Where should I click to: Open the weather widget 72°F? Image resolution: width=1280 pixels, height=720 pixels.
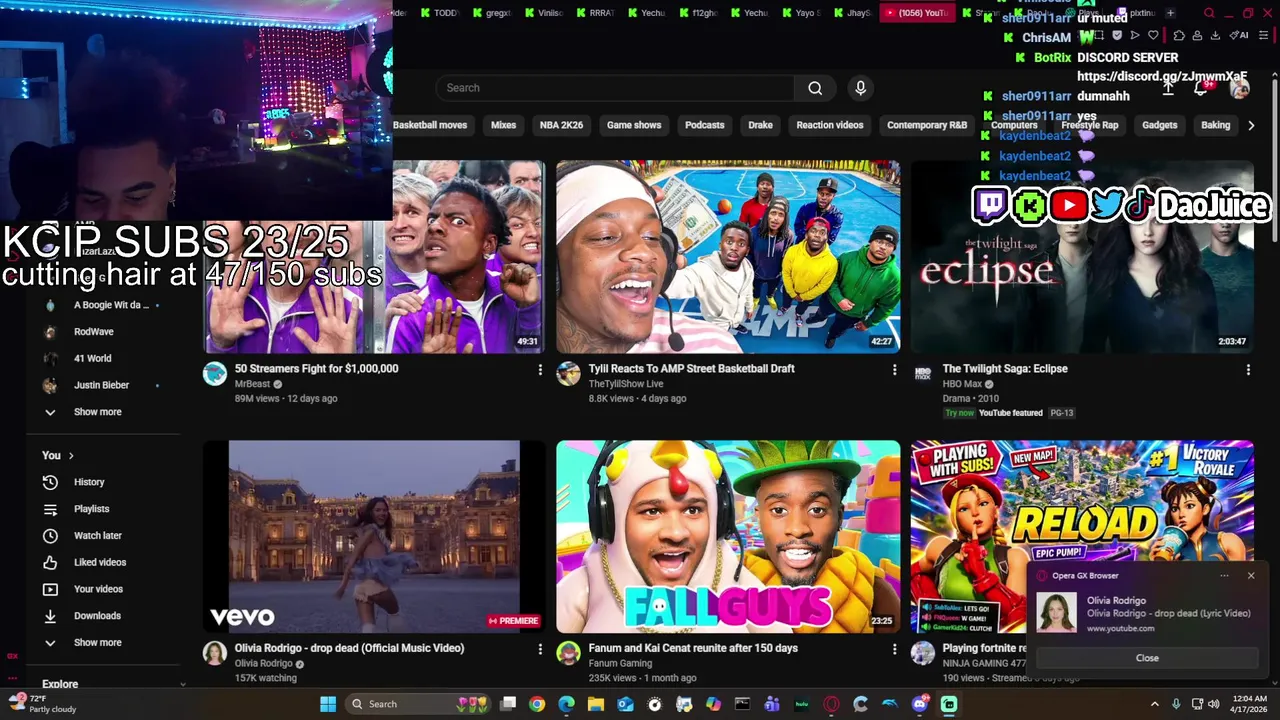pyautogui.click(x=43, y=703)
